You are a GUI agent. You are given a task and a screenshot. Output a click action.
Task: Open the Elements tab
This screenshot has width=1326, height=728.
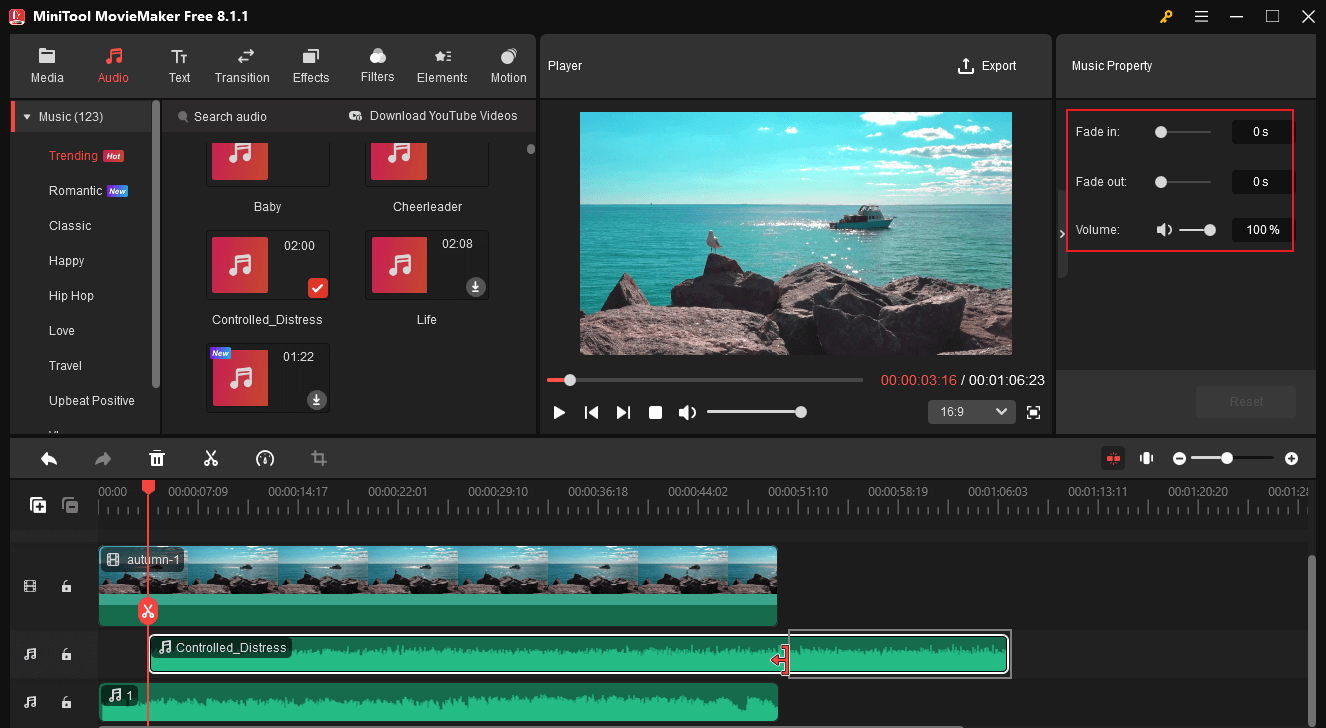pyautogui.click(x=442, y=66)
